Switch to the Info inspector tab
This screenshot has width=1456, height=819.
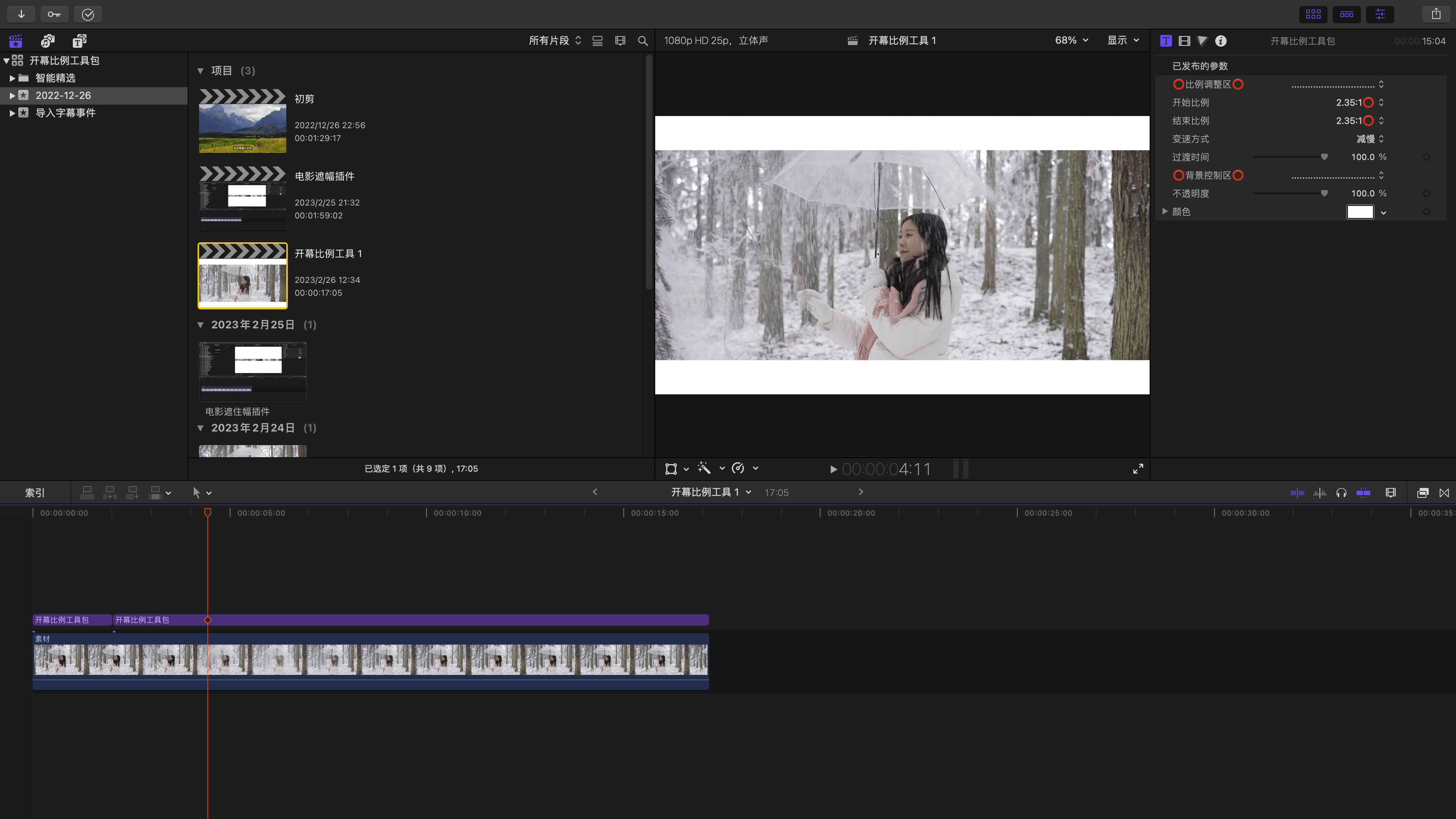[x=1221, y=41]
